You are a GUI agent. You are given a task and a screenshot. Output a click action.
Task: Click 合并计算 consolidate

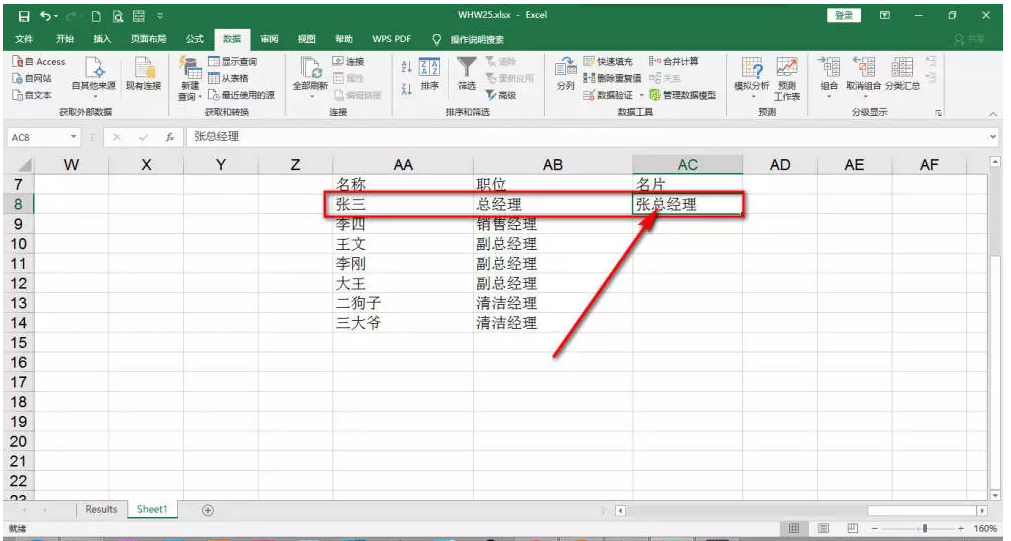[x=673, y=62]
